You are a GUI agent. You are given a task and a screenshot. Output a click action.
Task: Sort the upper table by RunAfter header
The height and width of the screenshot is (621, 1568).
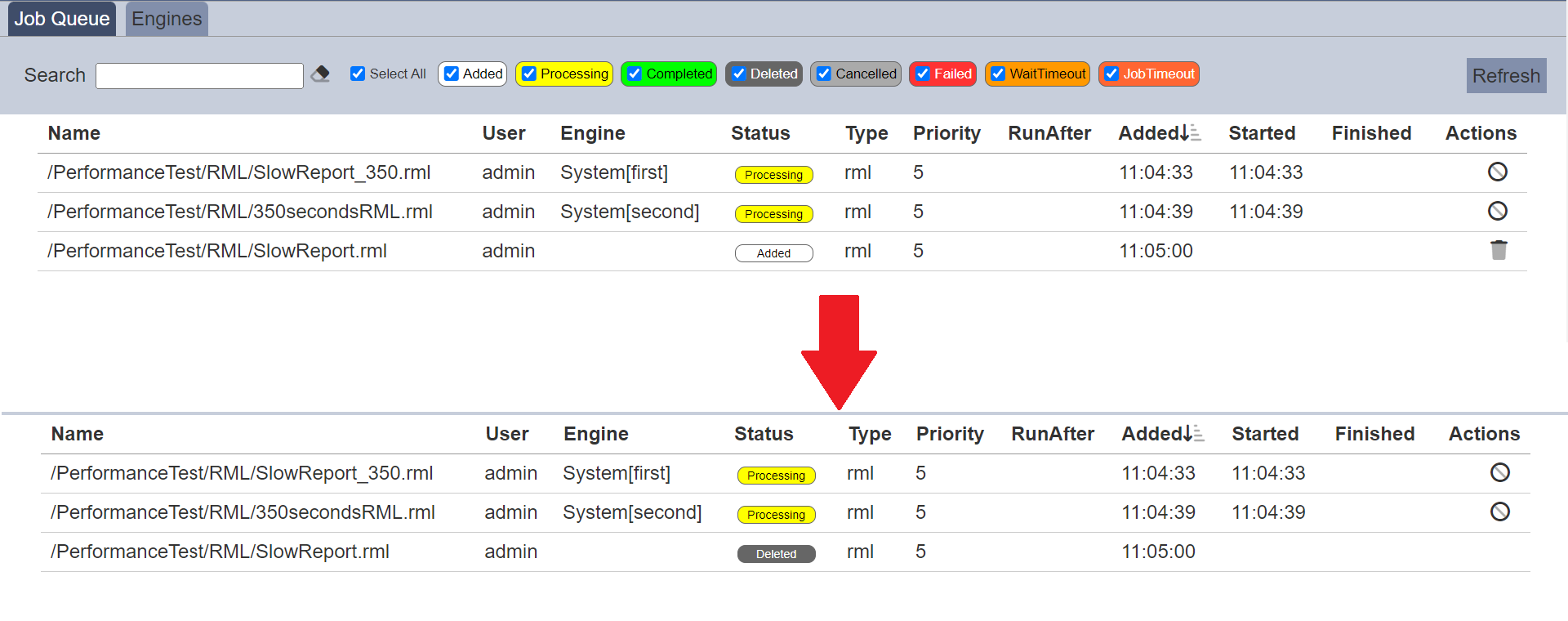[1049, 133]
